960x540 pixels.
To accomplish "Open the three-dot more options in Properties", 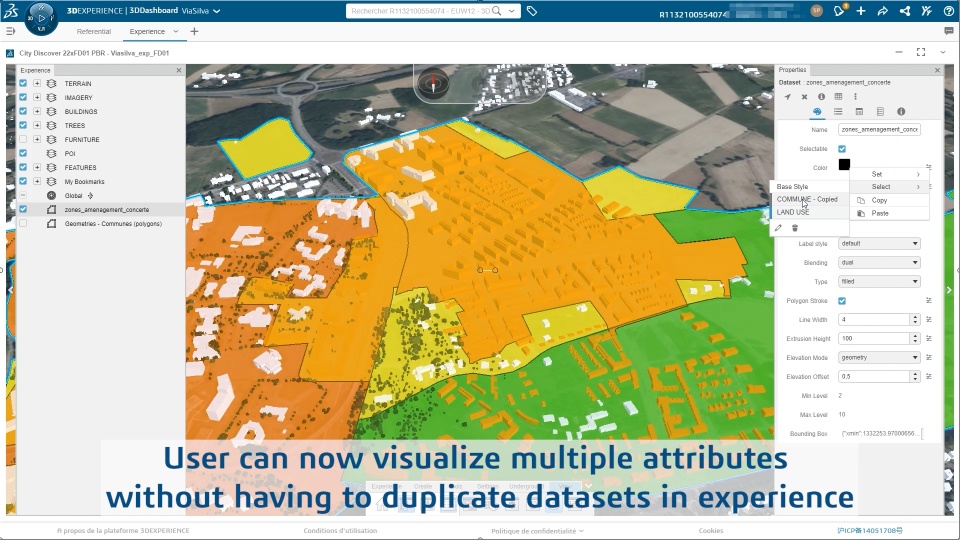I will click(855, 97).
